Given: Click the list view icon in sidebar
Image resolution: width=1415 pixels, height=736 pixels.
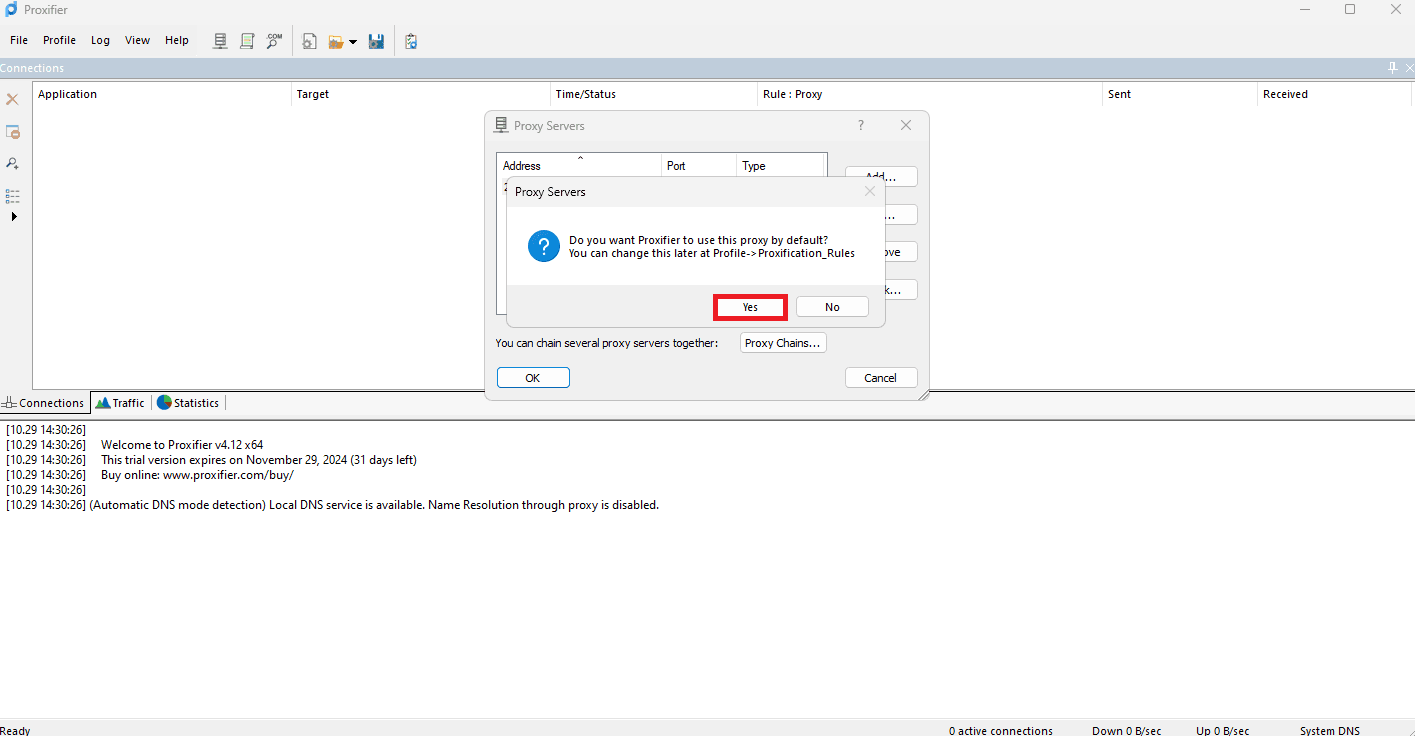Looking at the screenshot, I should coord(13,195).
